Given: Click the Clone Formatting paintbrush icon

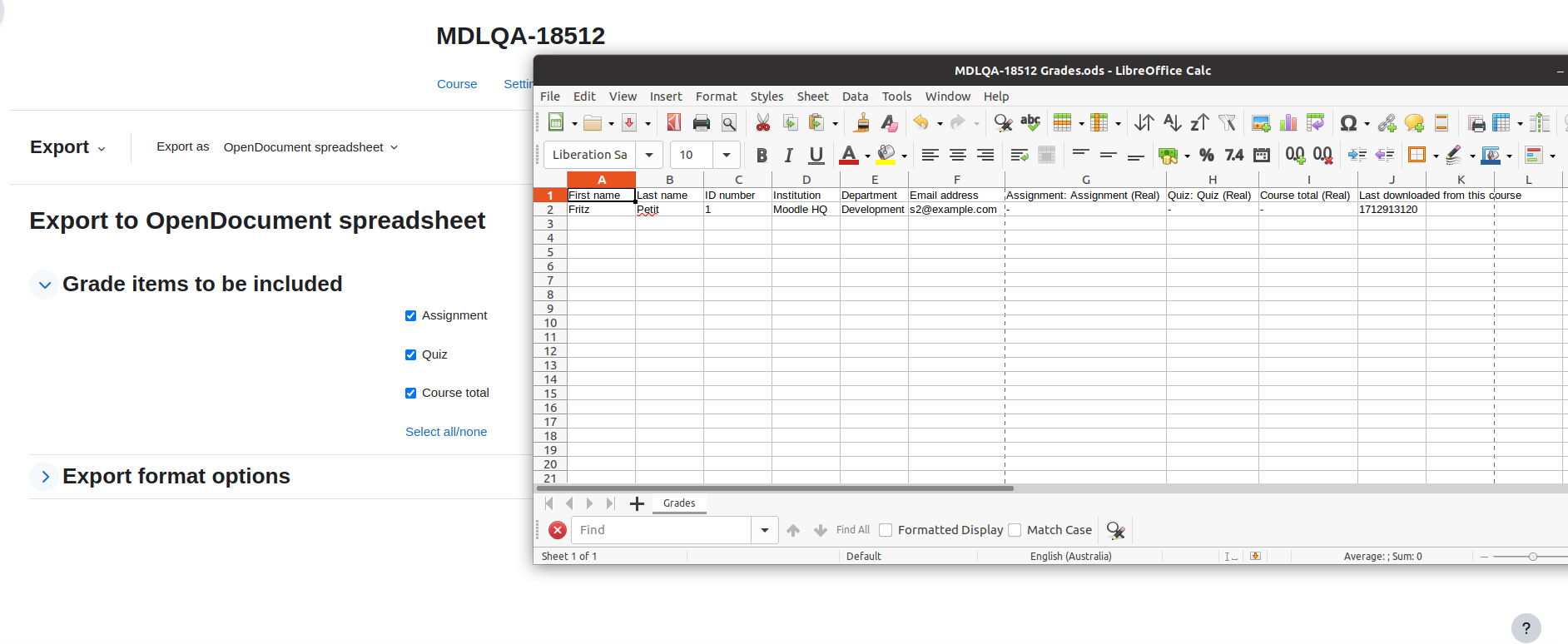Looking at the screenshot, I should pyautogui.click(x=862, y=123).
